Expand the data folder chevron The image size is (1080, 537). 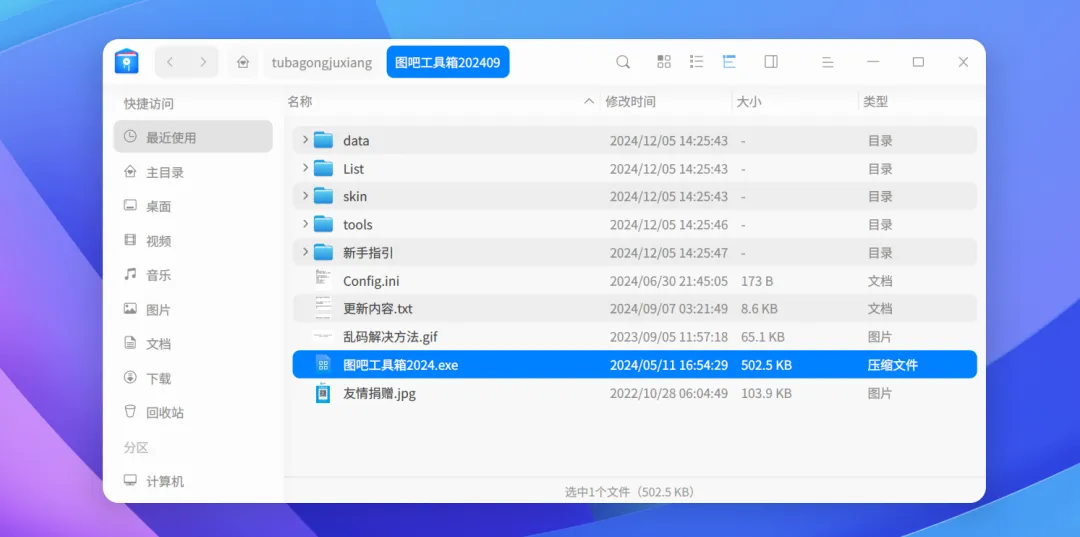pos(305,140)
